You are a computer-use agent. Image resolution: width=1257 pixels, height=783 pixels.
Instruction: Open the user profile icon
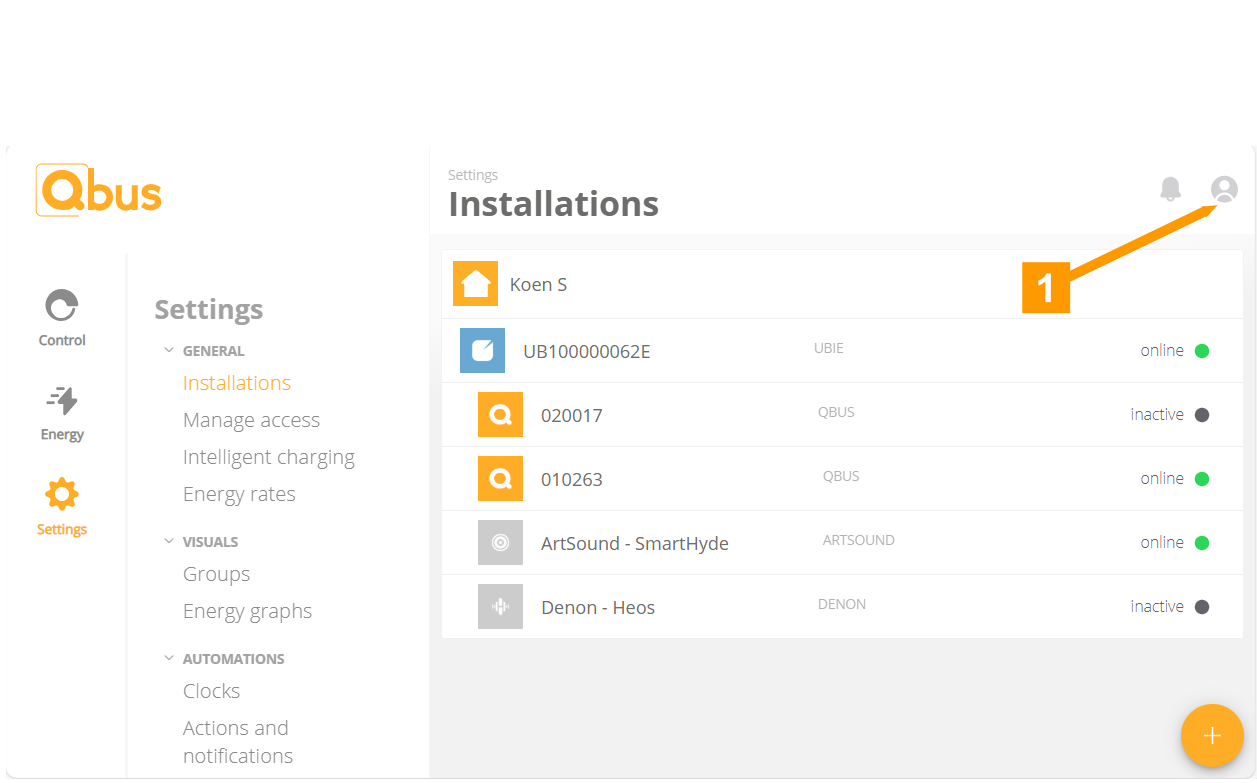[1224, 189]
